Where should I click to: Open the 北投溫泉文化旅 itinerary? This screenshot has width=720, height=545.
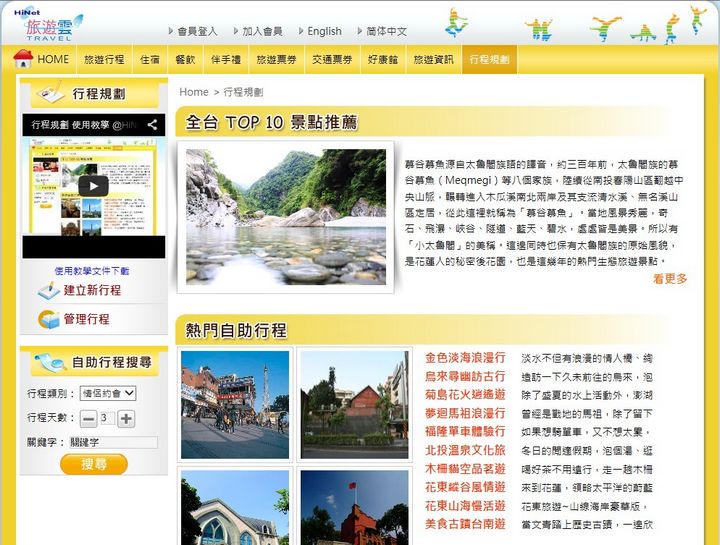465,450
